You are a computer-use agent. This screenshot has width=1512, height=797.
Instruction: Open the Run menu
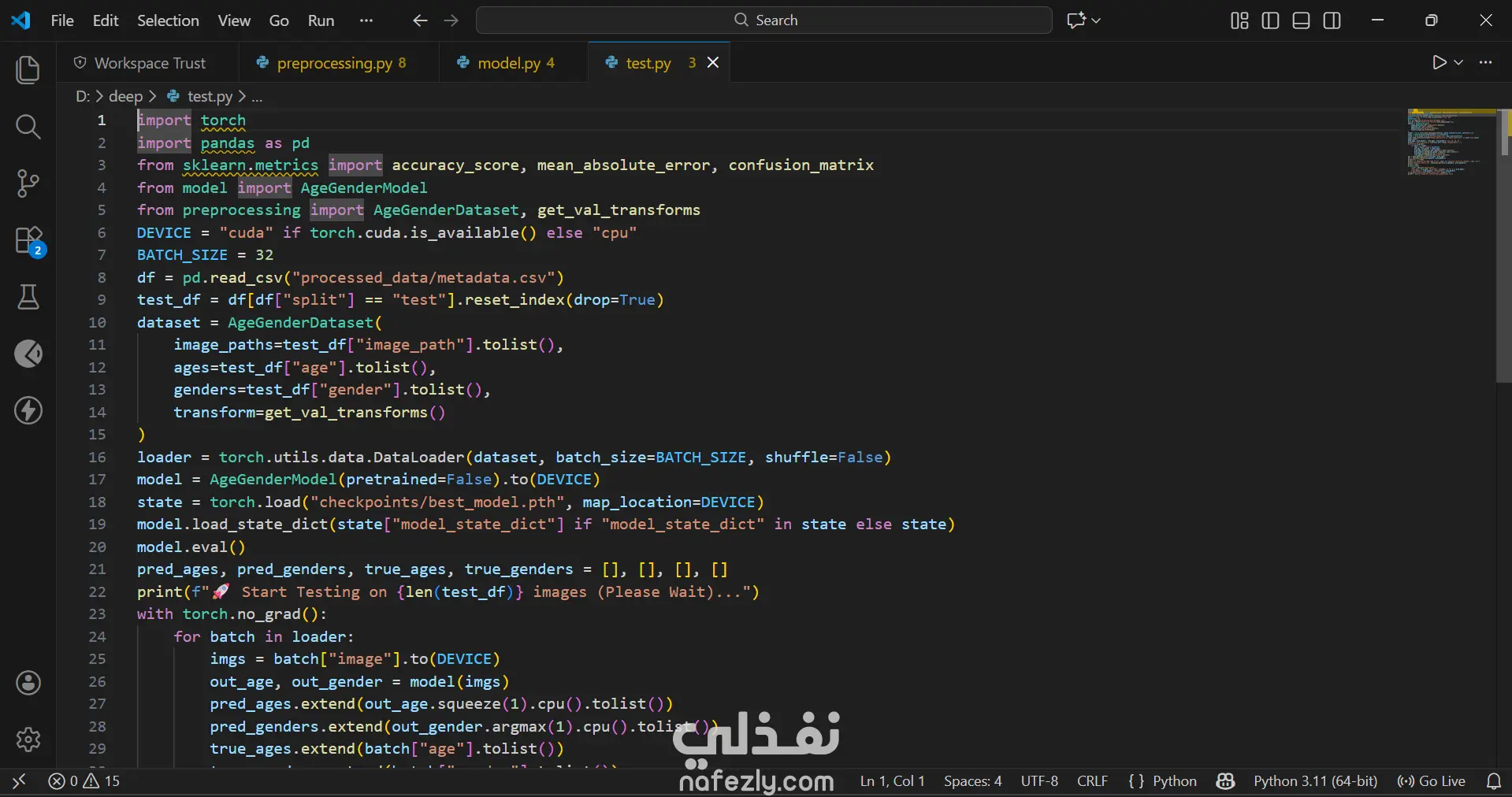321,20
